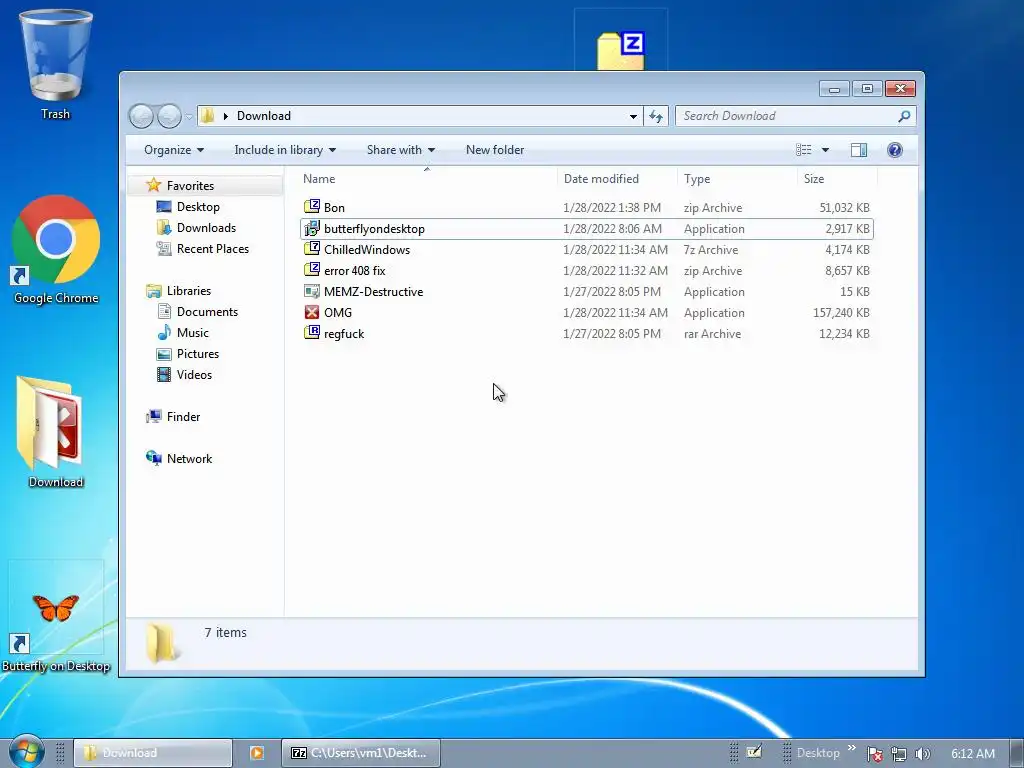The height and width of the screenshot is (768, 1024).
Task: Open volume speaker icon in tray
Action: point(922,754)
